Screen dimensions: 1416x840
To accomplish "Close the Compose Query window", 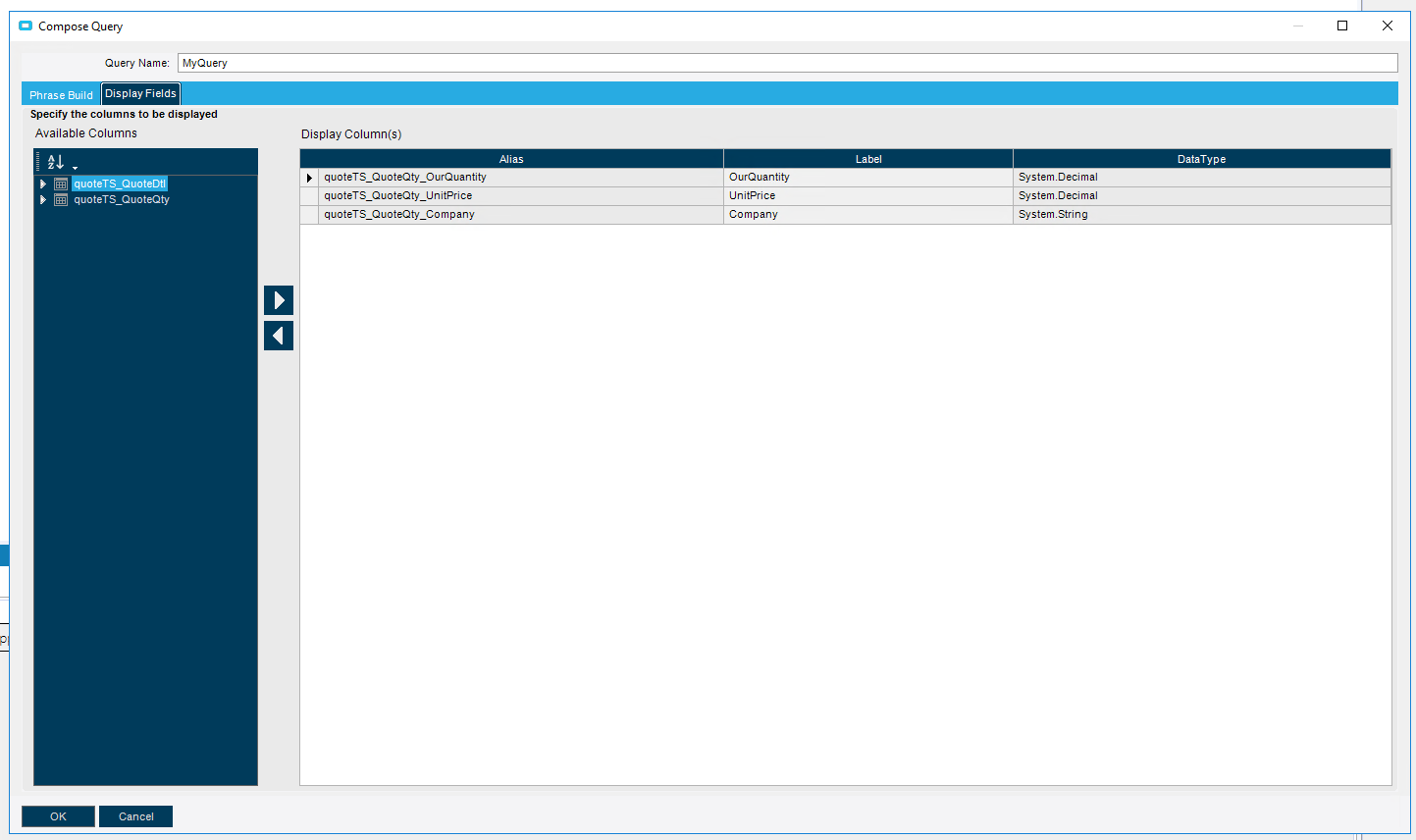I will click(1388, 26).
